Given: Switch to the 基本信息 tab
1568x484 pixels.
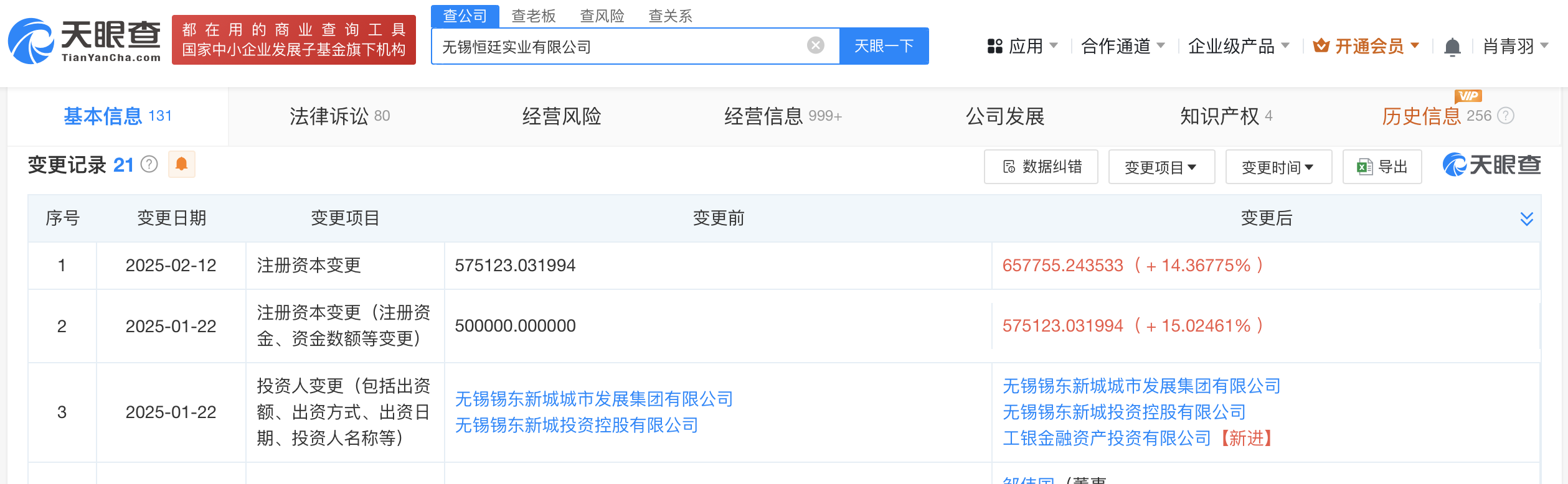Looking at the screenshot, I should [x=118, y=116].
